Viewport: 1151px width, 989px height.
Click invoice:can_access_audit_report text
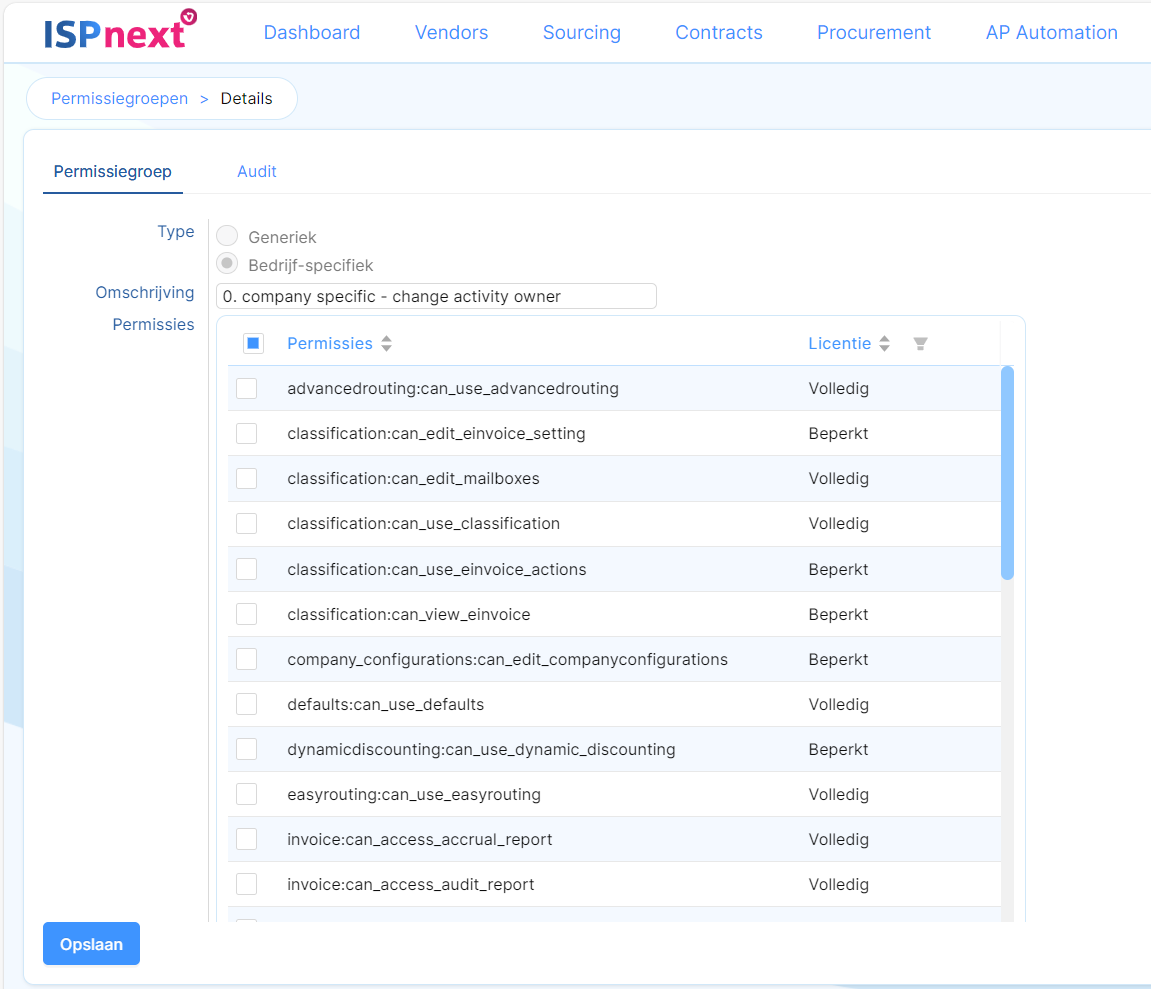pyautogui.click(x=410, y=884)
